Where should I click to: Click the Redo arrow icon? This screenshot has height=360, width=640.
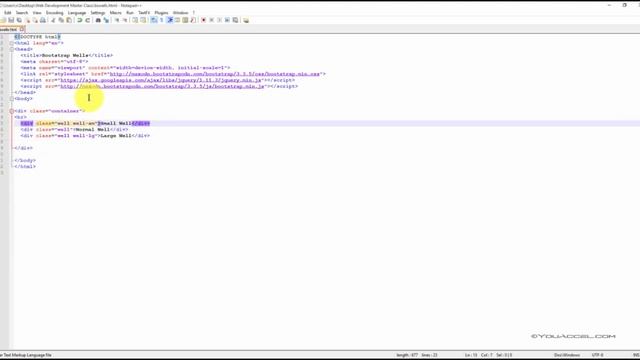[x=88, y=20]
